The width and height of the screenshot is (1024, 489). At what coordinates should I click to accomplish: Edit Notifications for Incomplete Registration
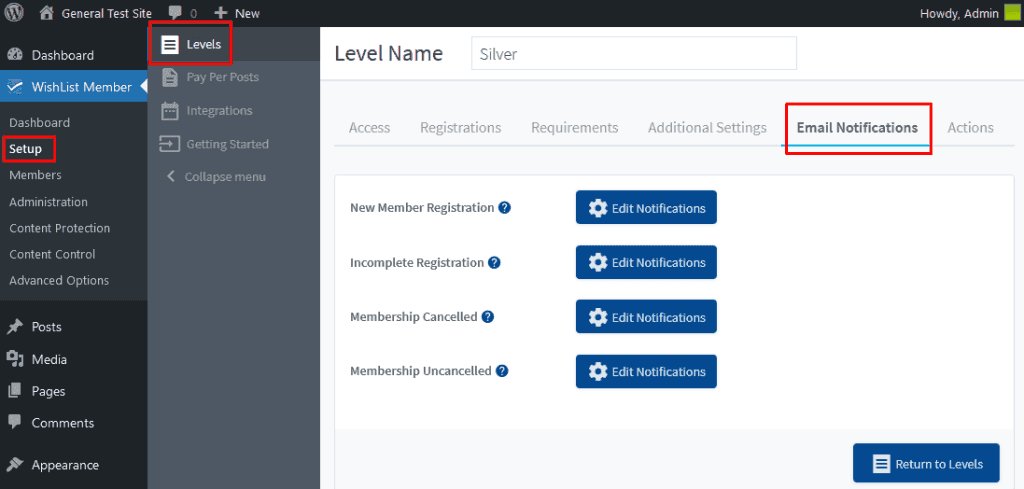click(646, 262)
